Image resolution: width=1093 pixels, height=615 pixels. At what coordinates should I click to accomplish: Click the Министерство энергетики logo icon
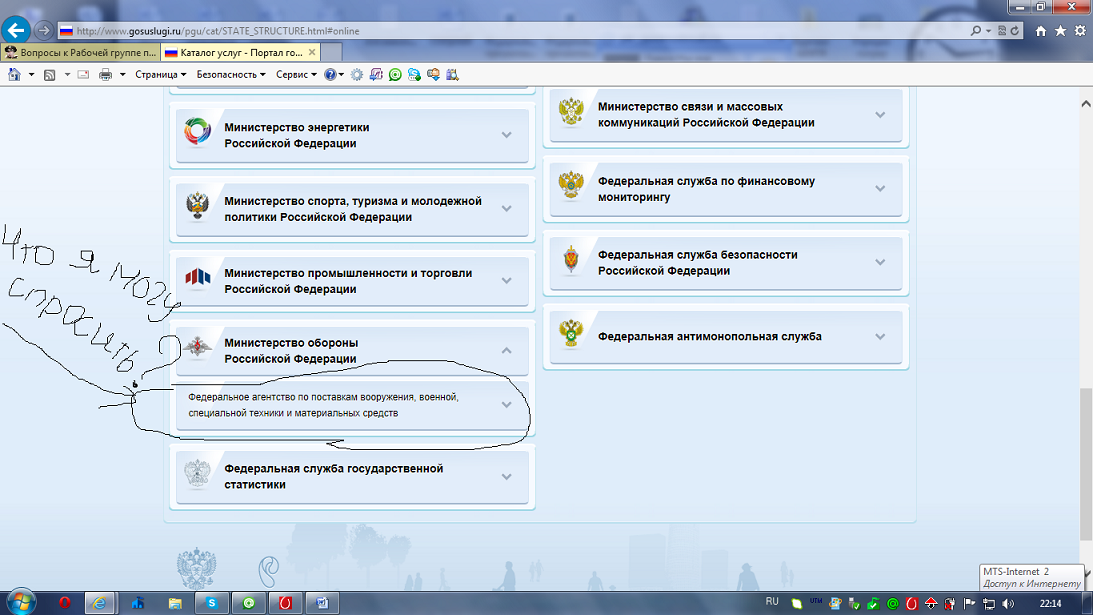[197, 132]
